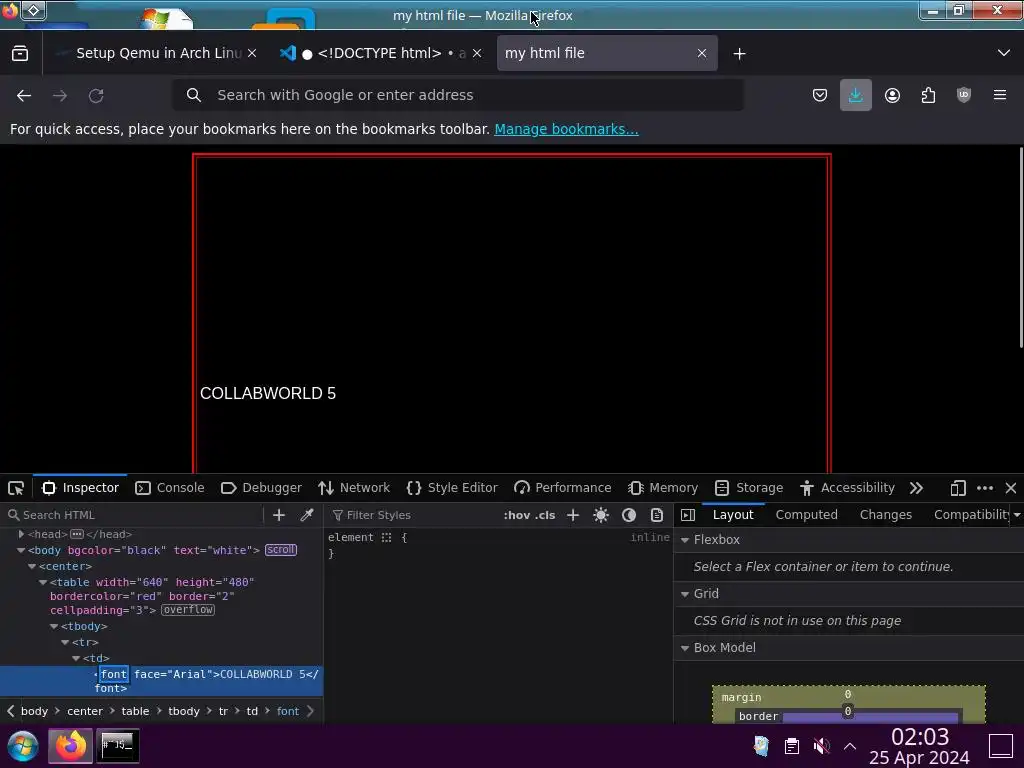
Task: Click the Filter Styles field
Action: pos(413,515)
